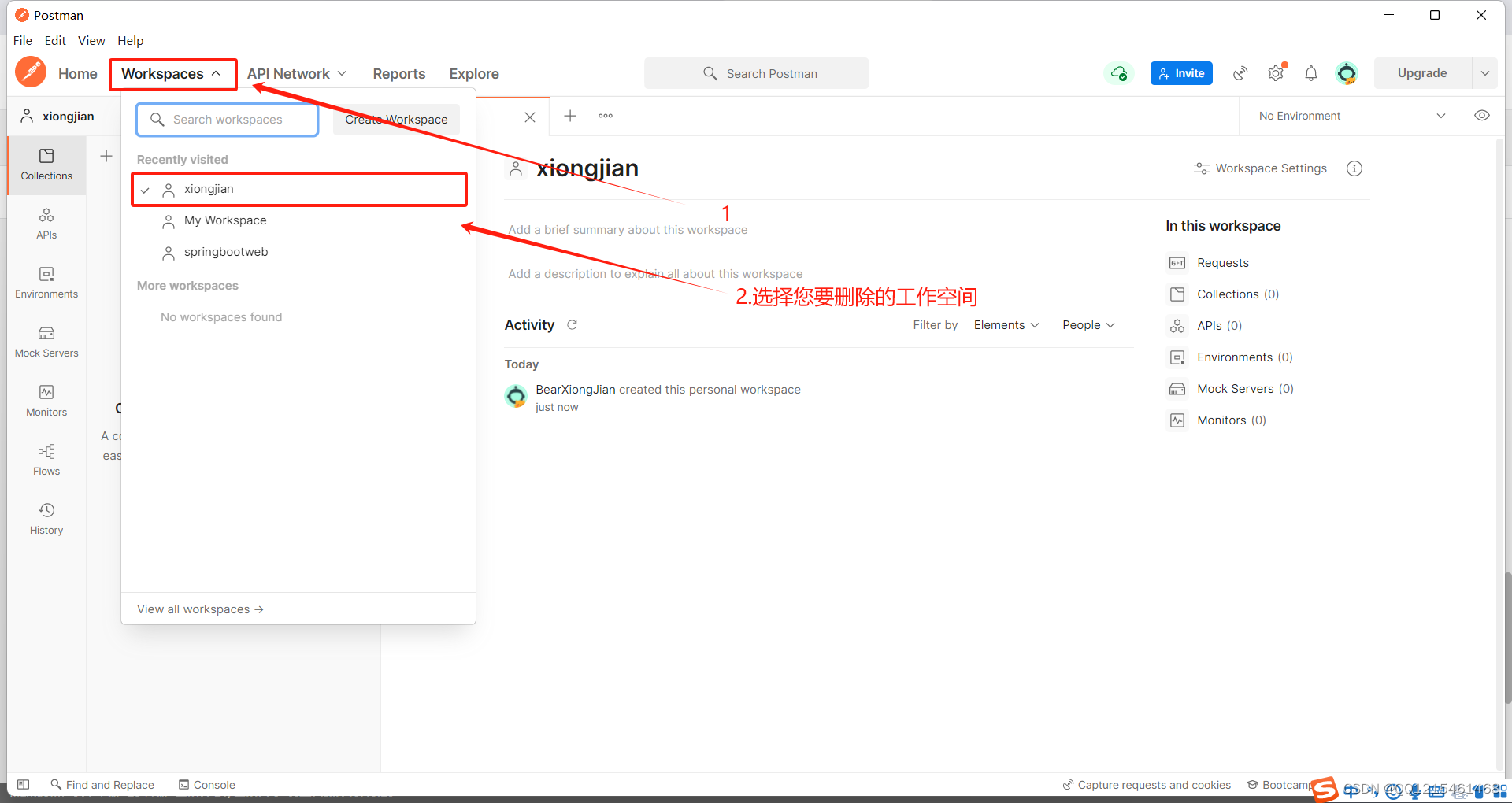
Task: Go to the Home tab
Action: click(x=78, y=73)
